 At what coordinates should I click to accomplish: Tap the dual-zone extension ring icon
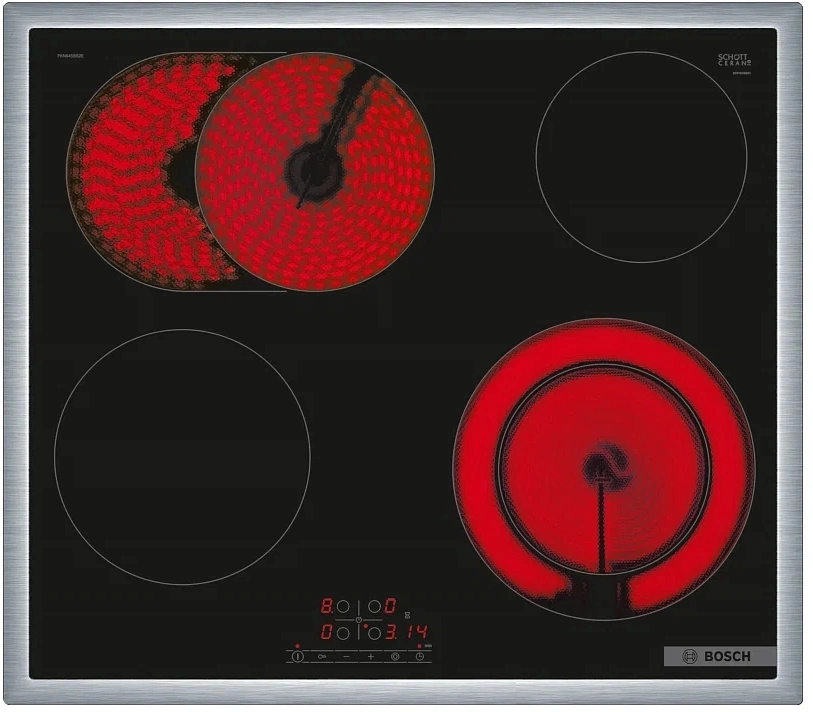click(x=395, y=656)
